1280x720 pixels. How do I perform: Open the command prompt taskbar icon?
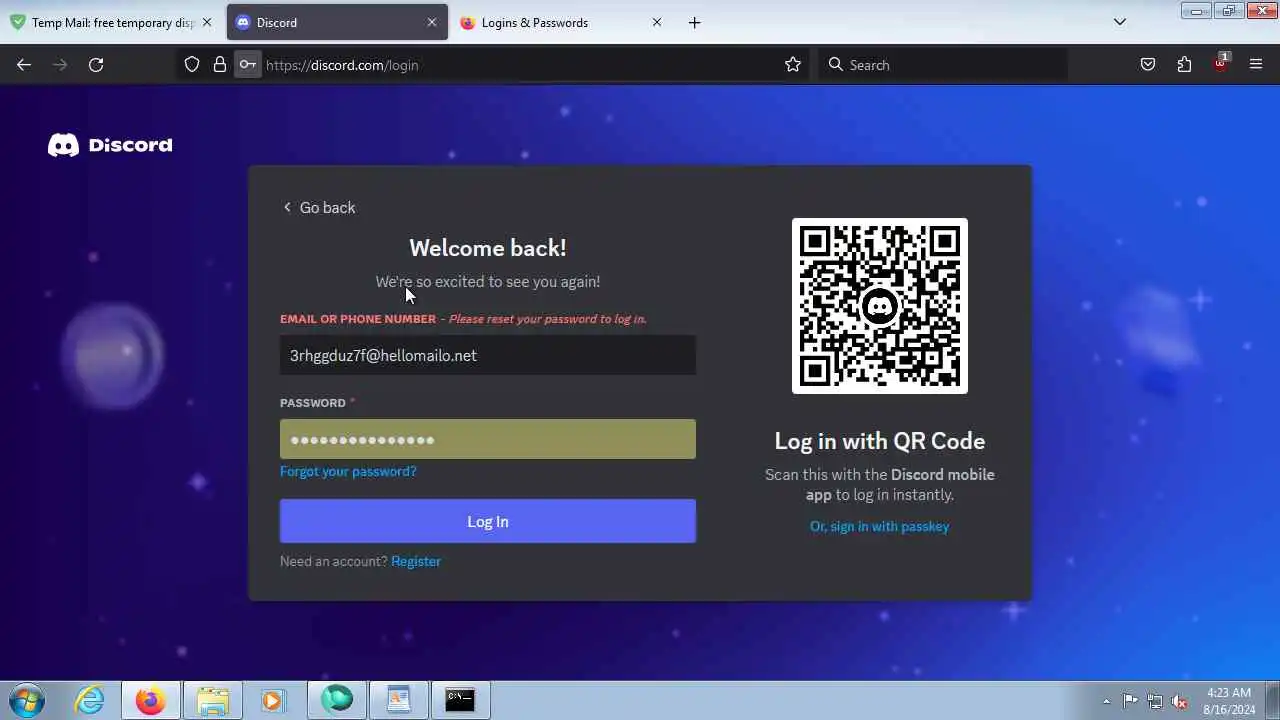coord(460,700)
